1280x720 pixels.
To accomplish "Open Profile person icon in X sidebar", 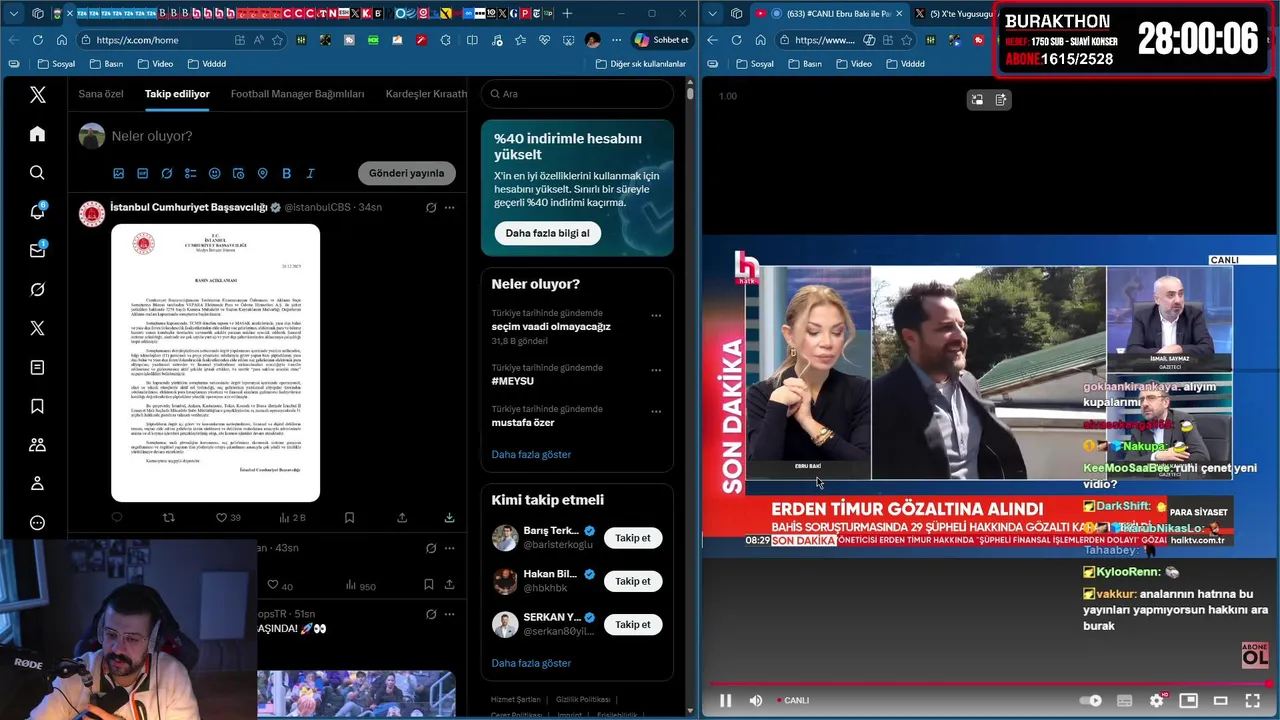I will click(x=37, y=484).
